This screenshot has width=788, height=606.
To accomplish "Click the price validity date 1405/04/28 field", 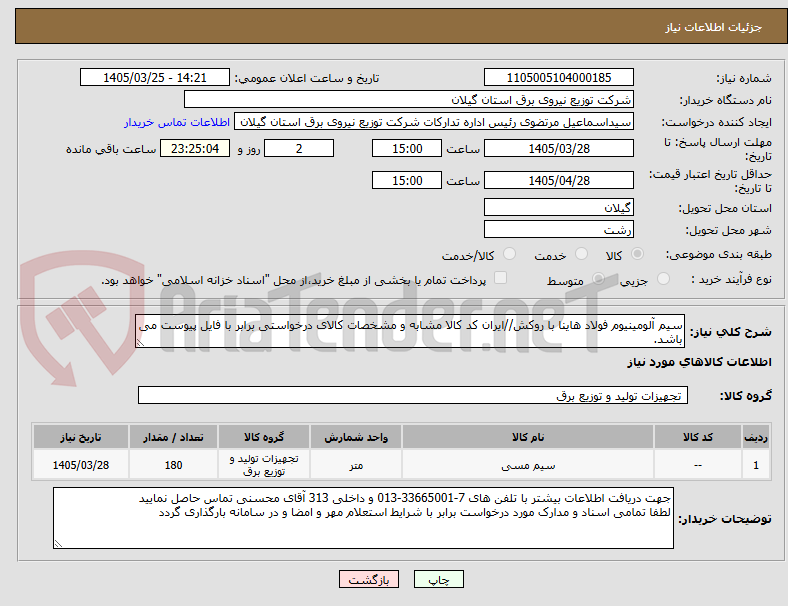I will pyautogui.click(x=558, y=180).
